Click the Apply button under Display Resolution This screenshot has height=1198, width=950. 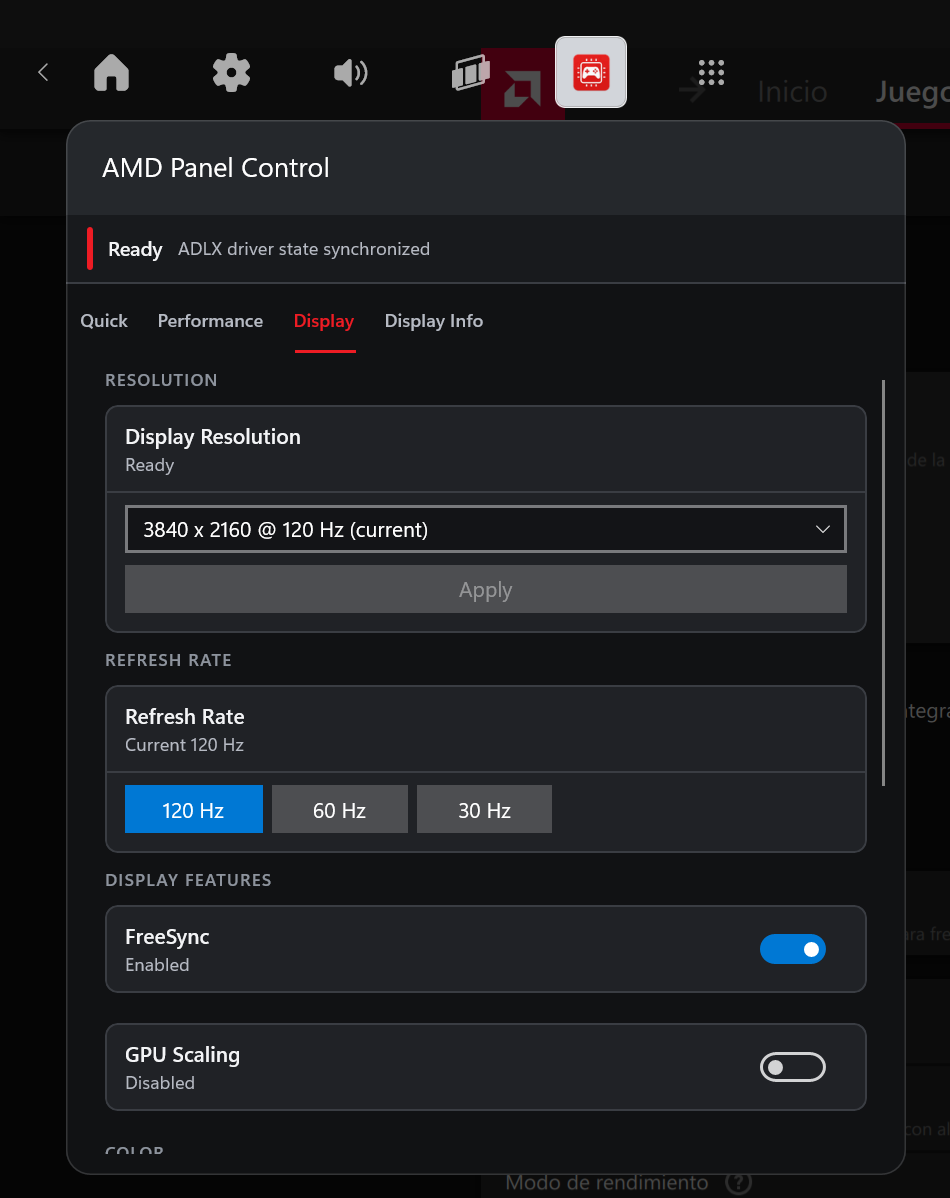485,589
